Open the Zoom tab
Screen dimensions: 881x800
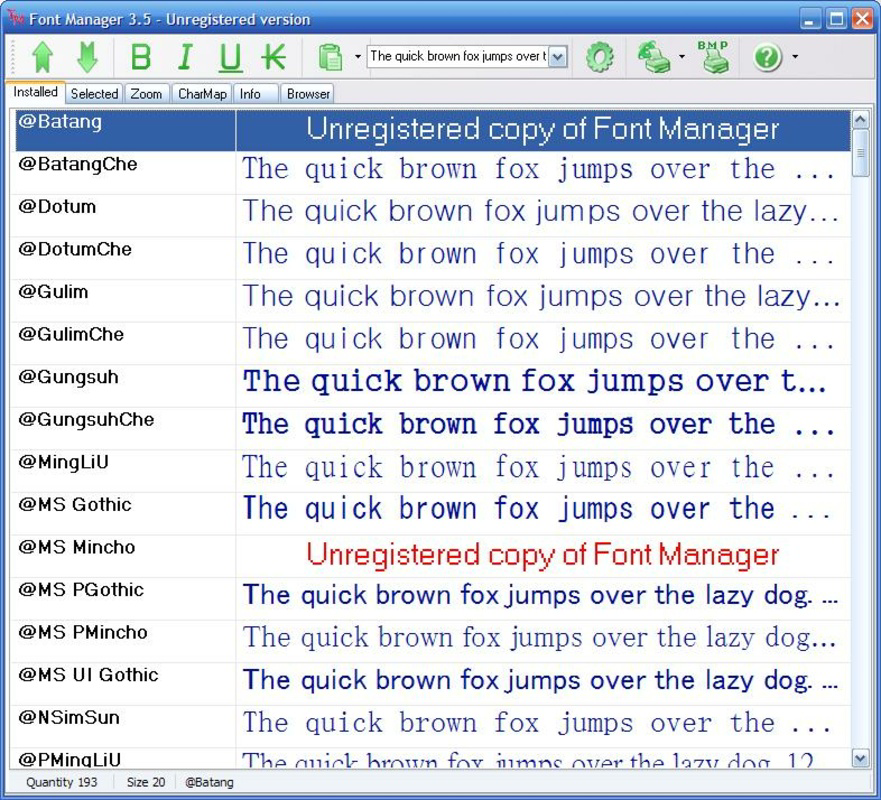pos(146,94)
